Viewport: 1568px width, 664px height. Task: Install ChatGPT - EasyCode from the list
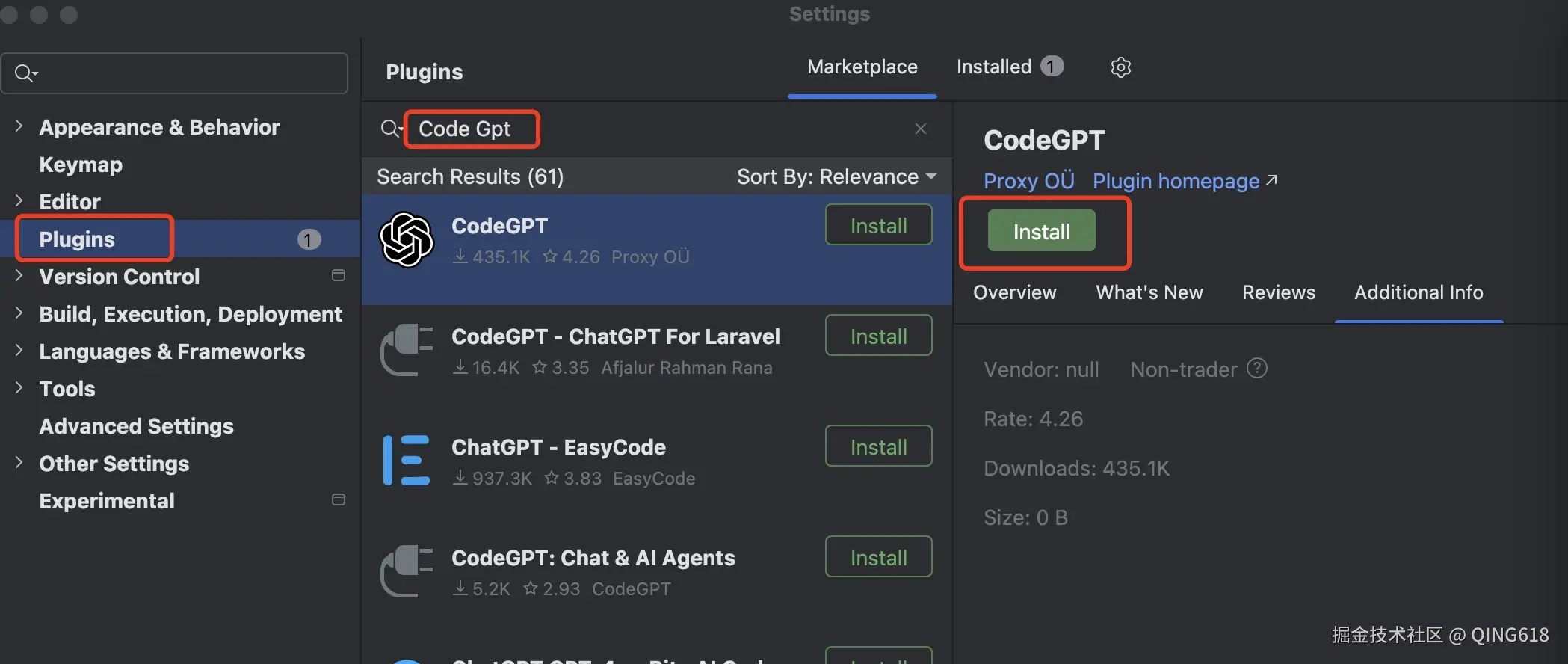point(878,446)
